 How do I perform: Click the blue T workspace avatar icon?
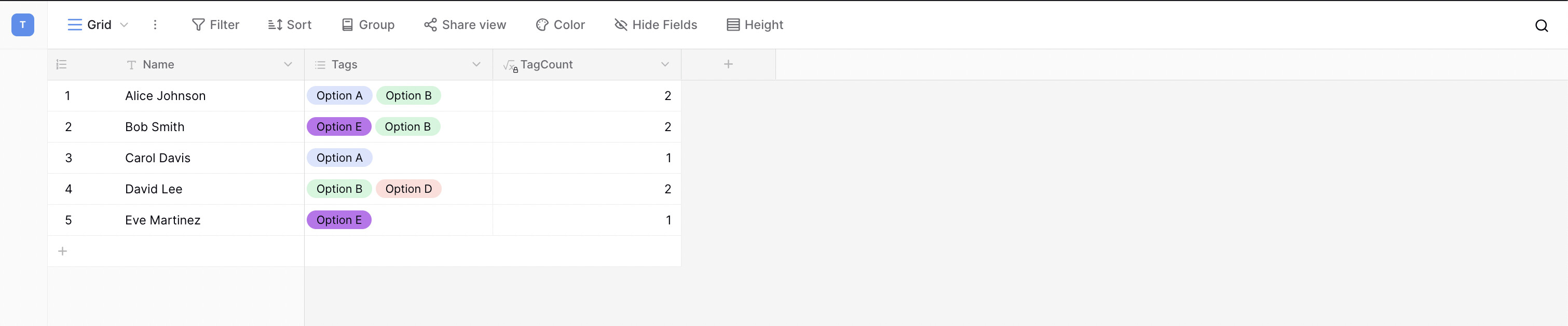[x=22, y=25]
